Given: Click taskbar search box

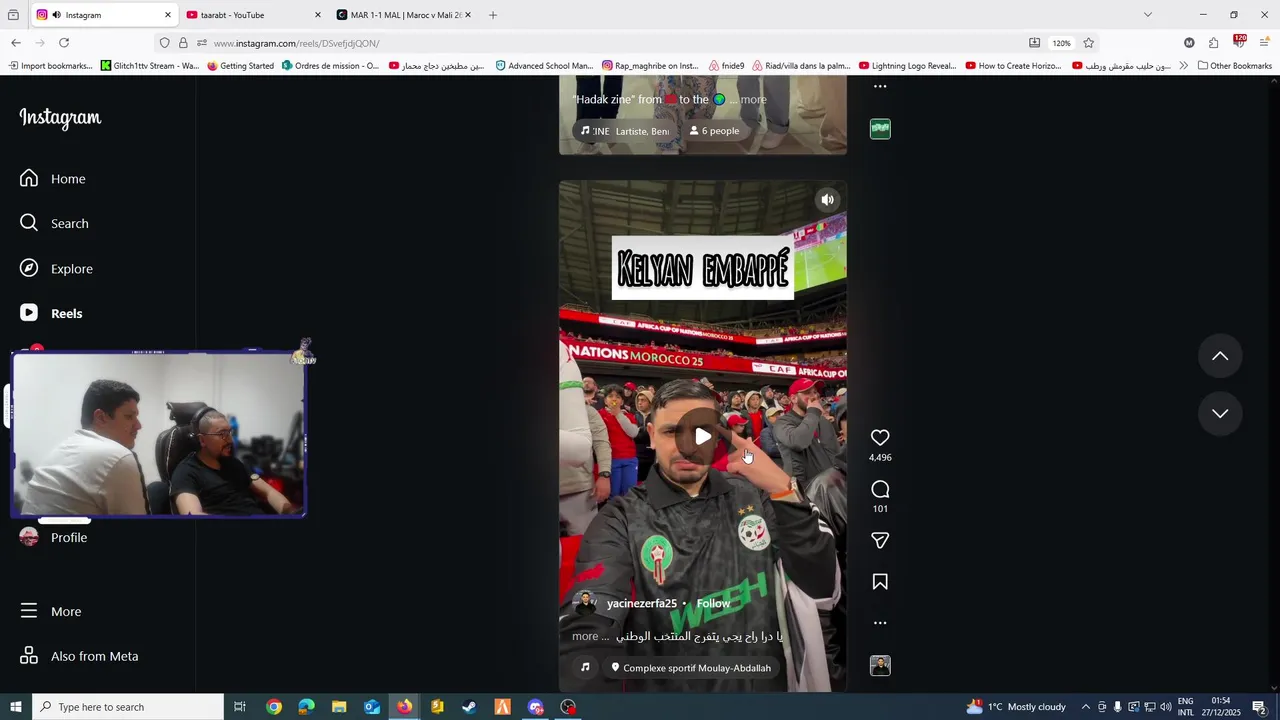Looking at the screenshot, I should 128,707.
